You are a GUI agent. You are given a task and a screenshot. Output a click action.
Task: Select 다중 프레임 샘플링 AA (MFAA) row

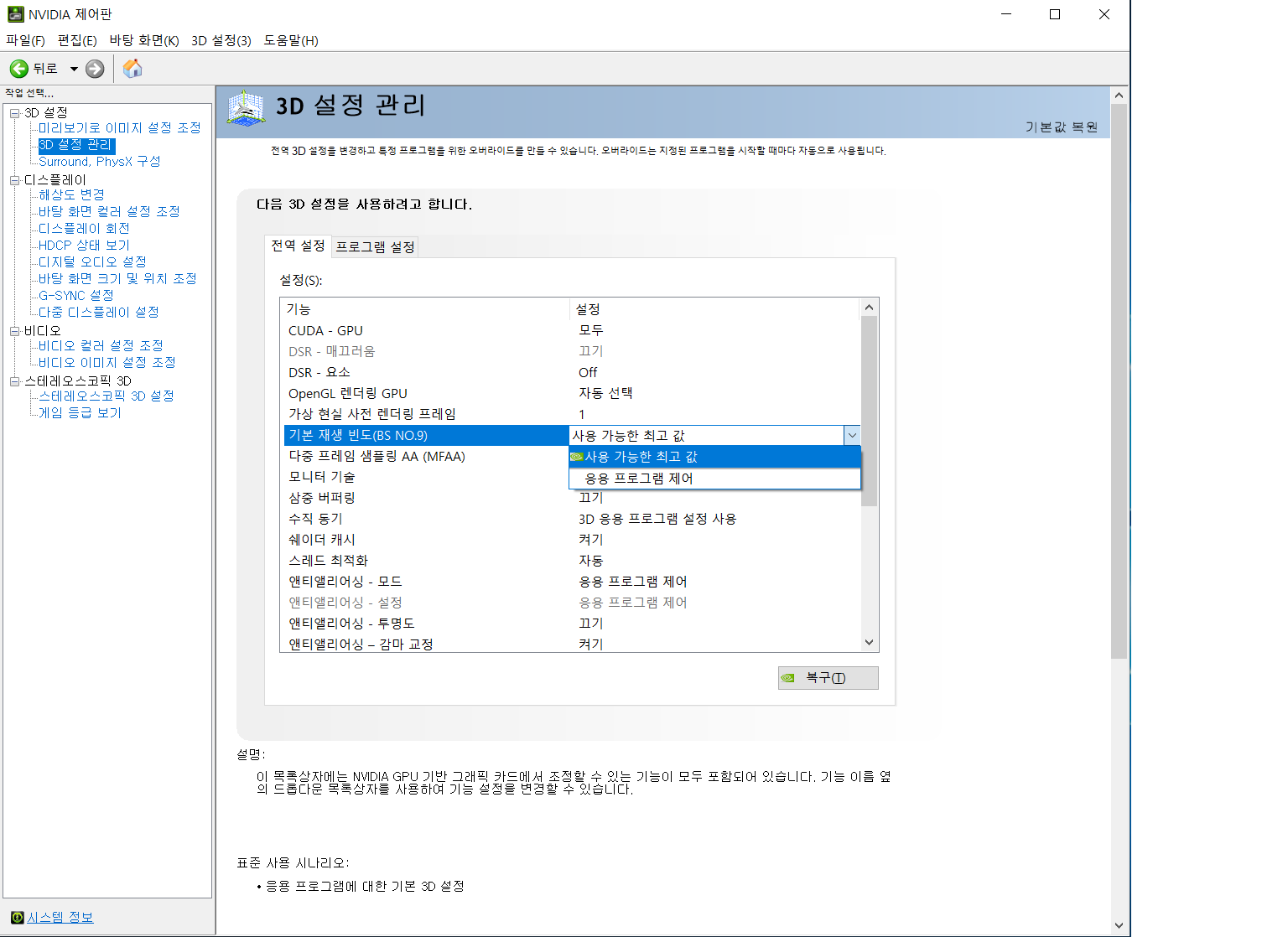(426, 456)
